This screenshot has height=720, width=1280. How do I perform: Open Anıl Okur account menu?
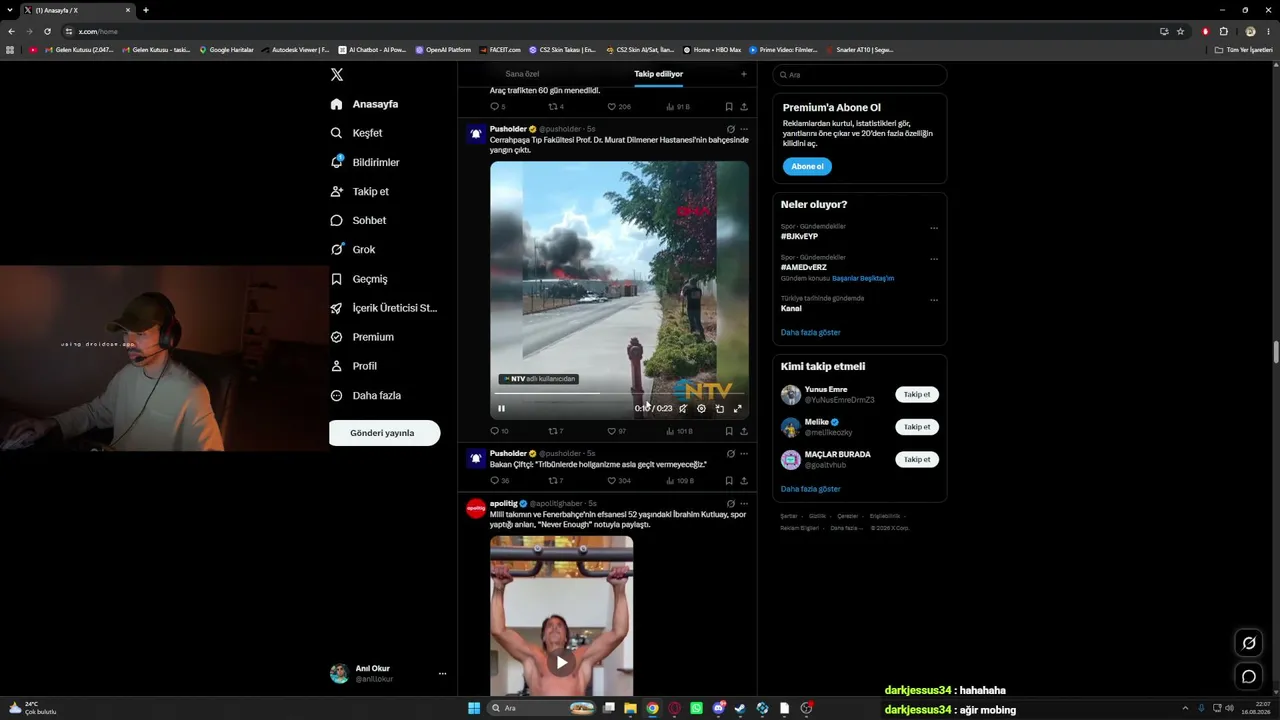388,673
